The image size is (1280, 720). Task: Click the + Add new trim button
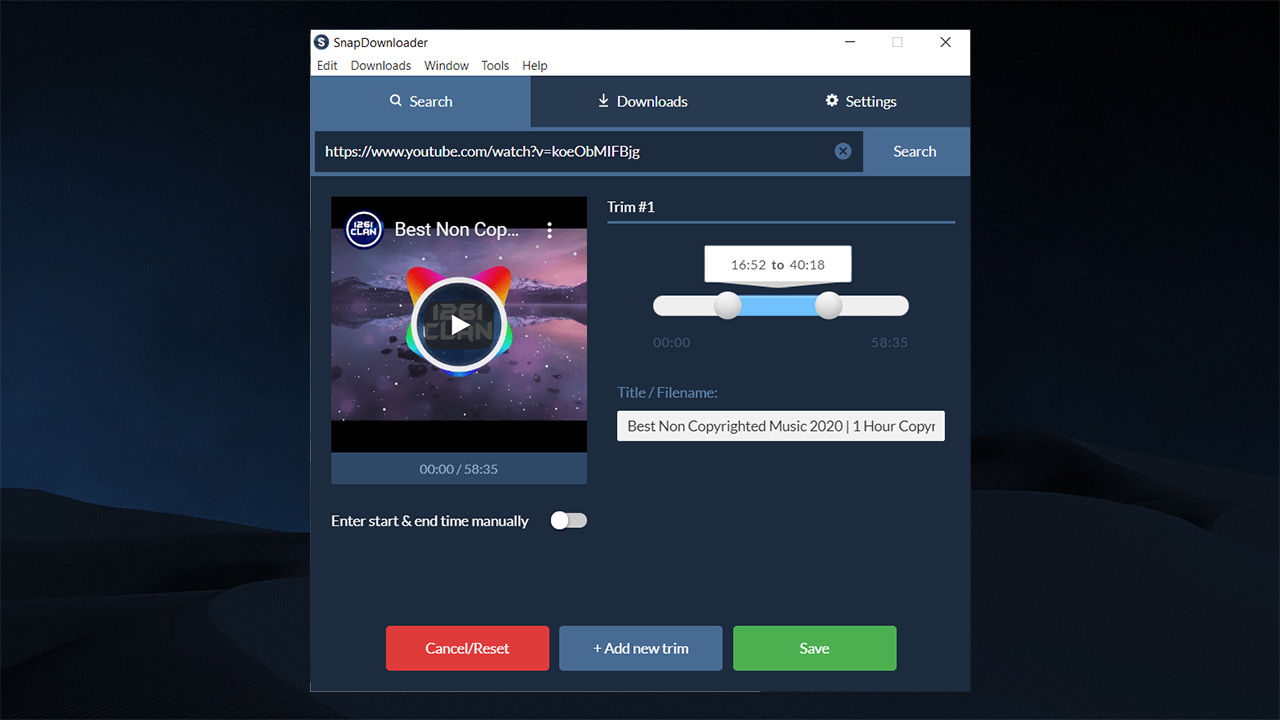click(640, 648)
